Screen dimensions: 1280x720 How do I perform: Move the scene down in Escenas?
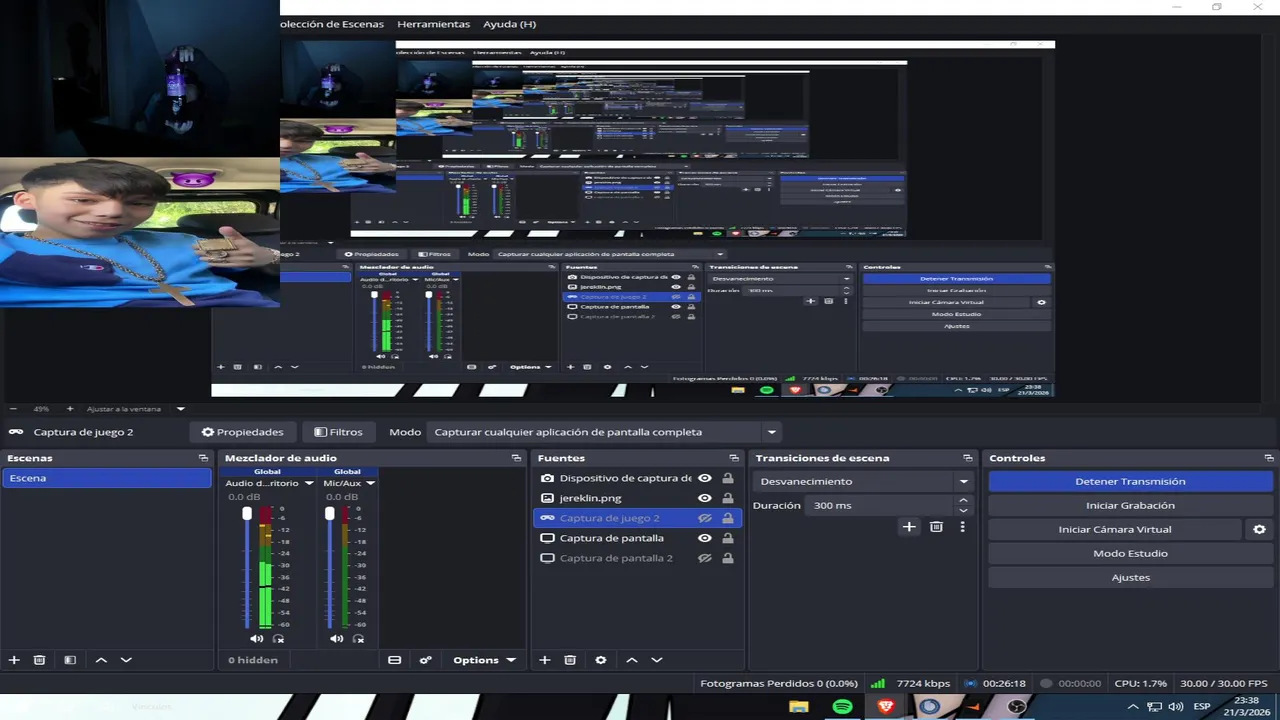click(x=126, y=660)
